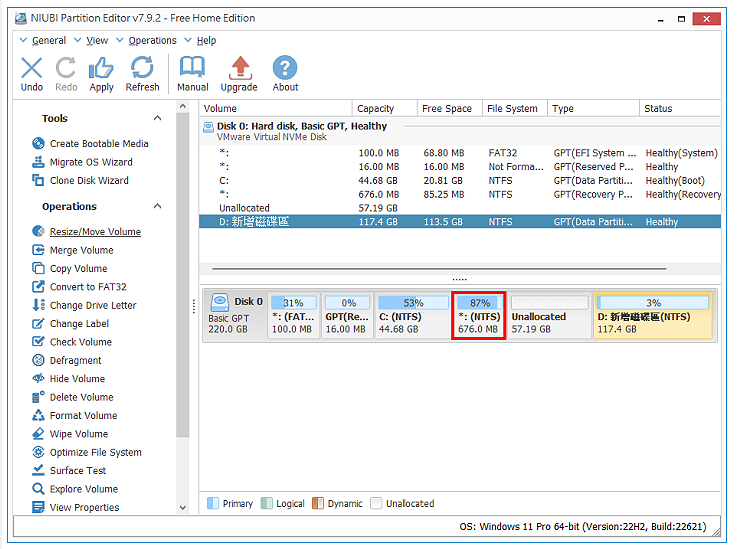Open the About question-mark icon

click(x=285, y=73)
